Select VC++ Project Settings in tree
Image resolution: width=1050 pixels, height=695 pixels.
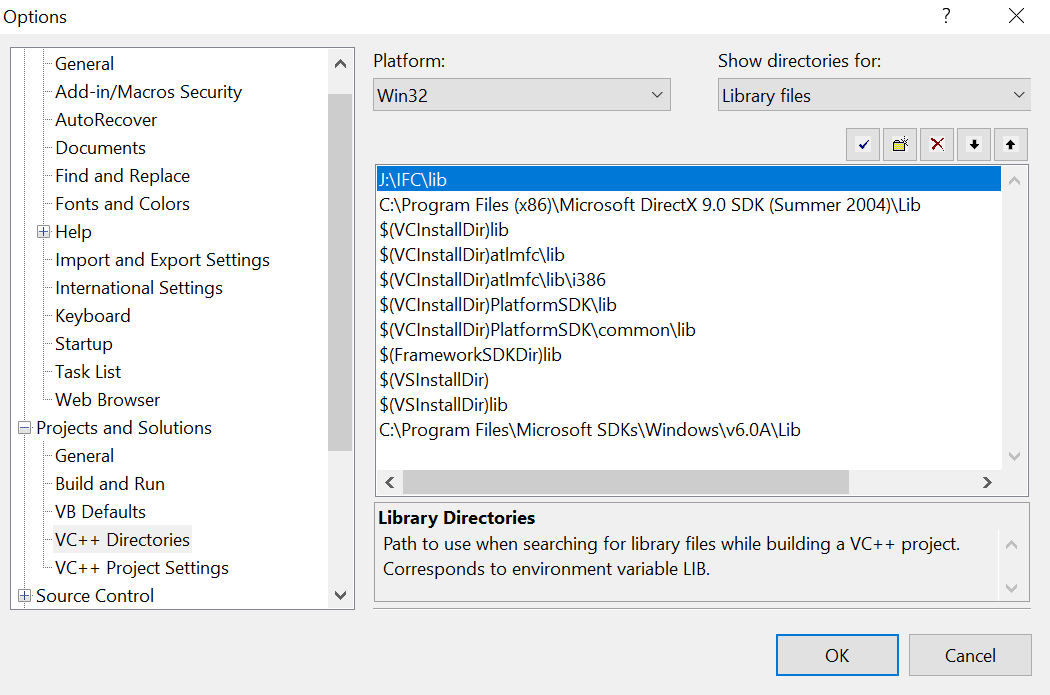[142, 568]
